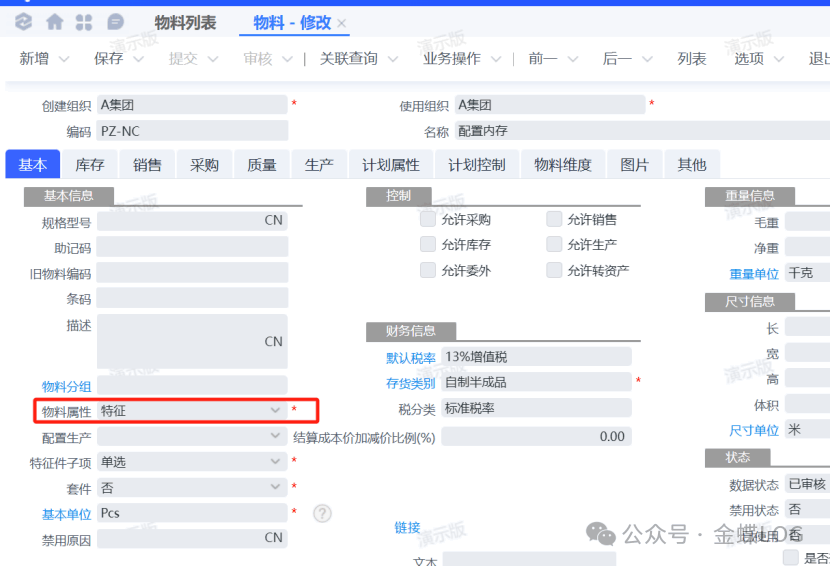Image resolution: width=830 pixels, height=567 pixels.
Task: Click the 条码 input field
Action: point(192,298)
